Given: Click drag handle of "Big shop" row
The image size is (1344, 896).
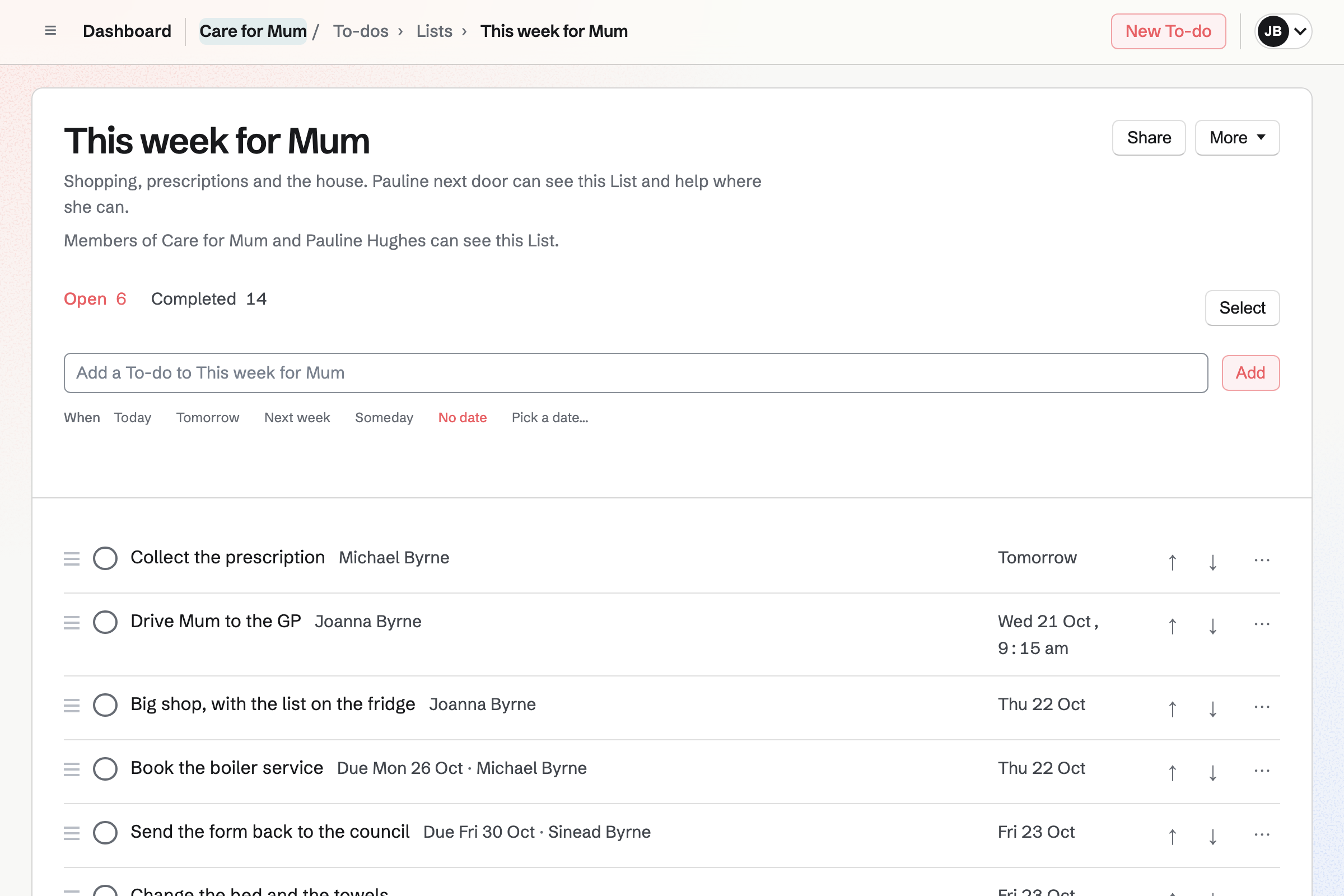Looking at the screenshot, I should [x=72, y=705].
